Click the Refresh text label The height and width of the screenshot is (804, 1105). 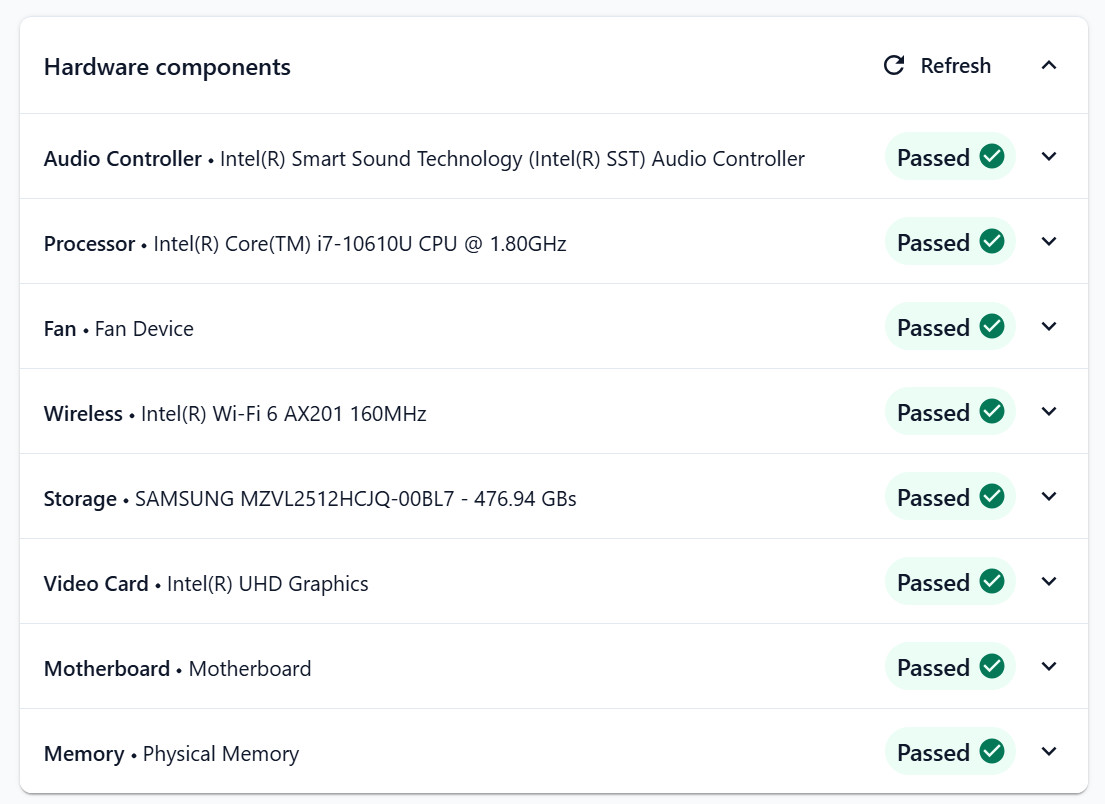coord(955,66)
